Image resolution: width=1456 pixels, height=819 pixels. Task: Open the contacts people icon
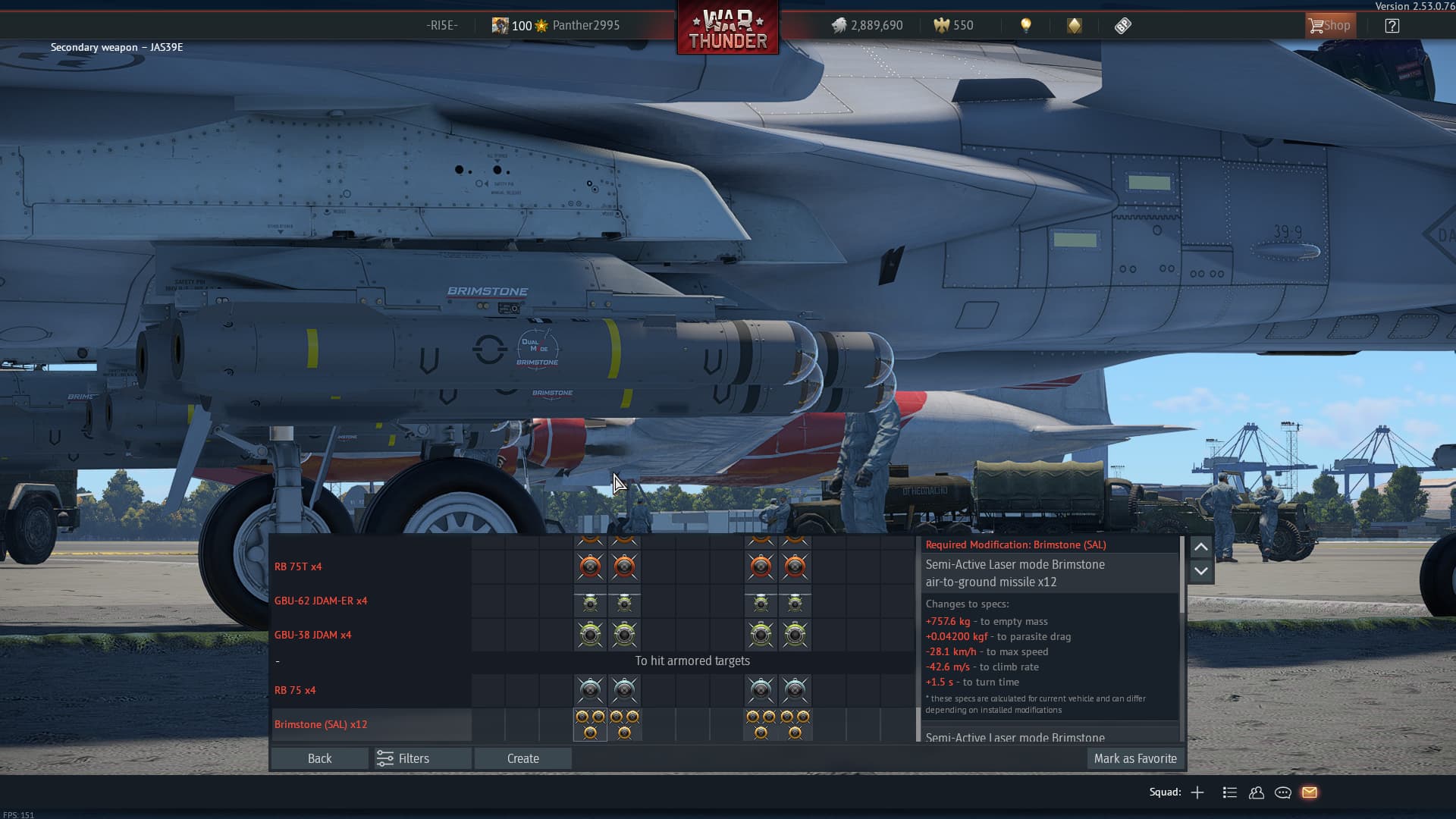[x=1257, y=792]
